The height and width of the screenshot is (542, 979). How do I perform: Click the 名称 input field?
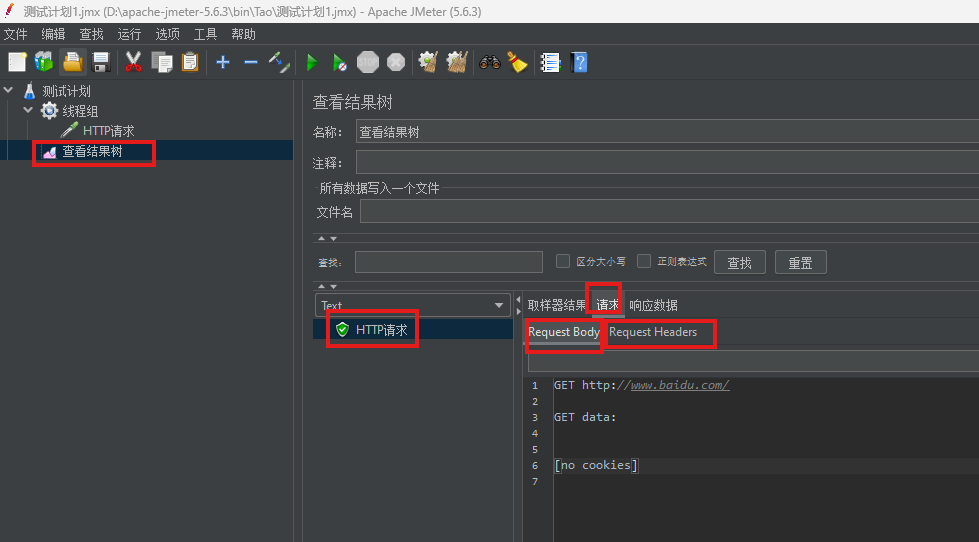tap(667, 132)
